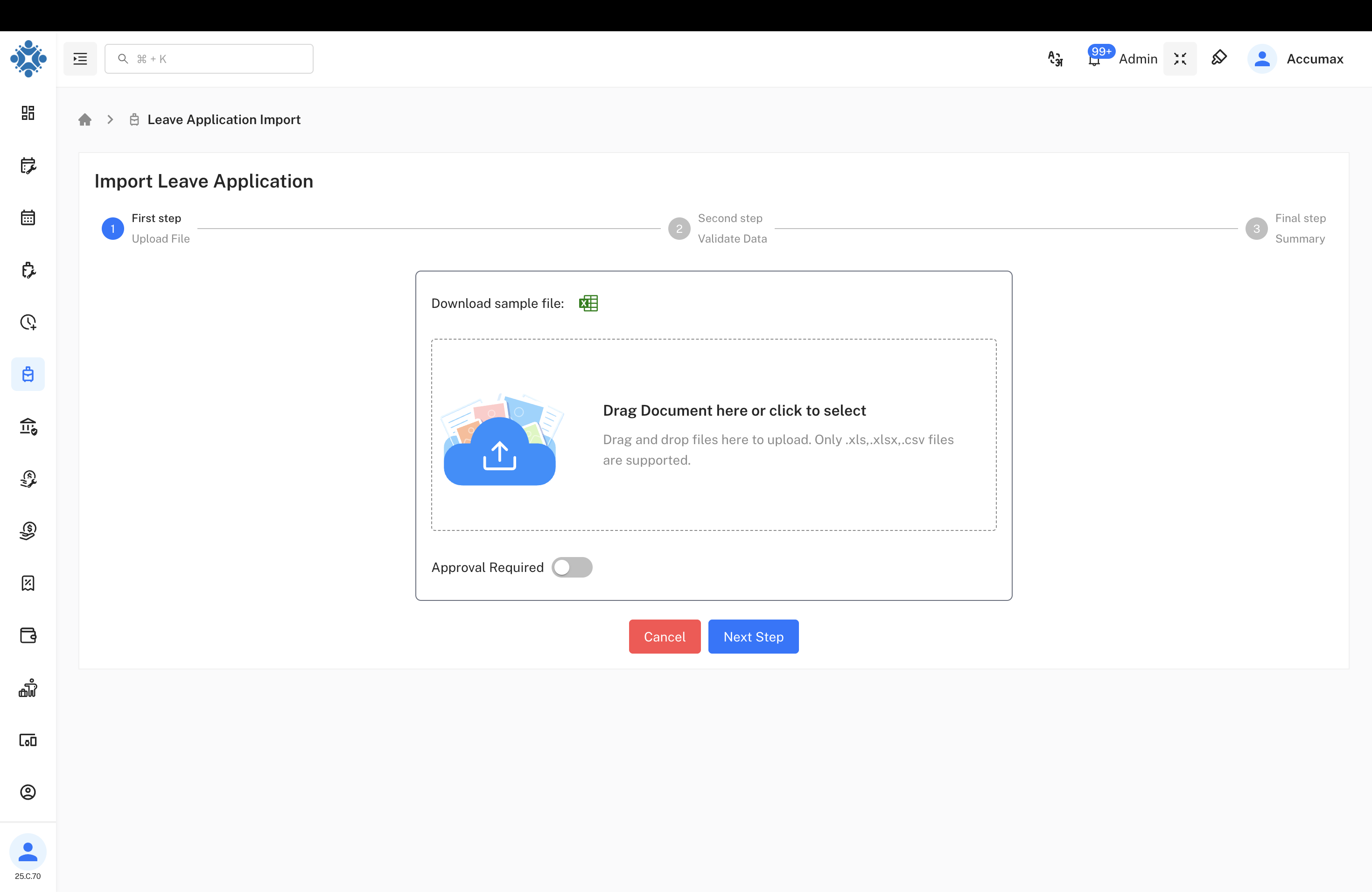Go to home breadcrumb icon
This screenshot has width=1372, height=892.
pyautogui.click(x=85, y=119)
